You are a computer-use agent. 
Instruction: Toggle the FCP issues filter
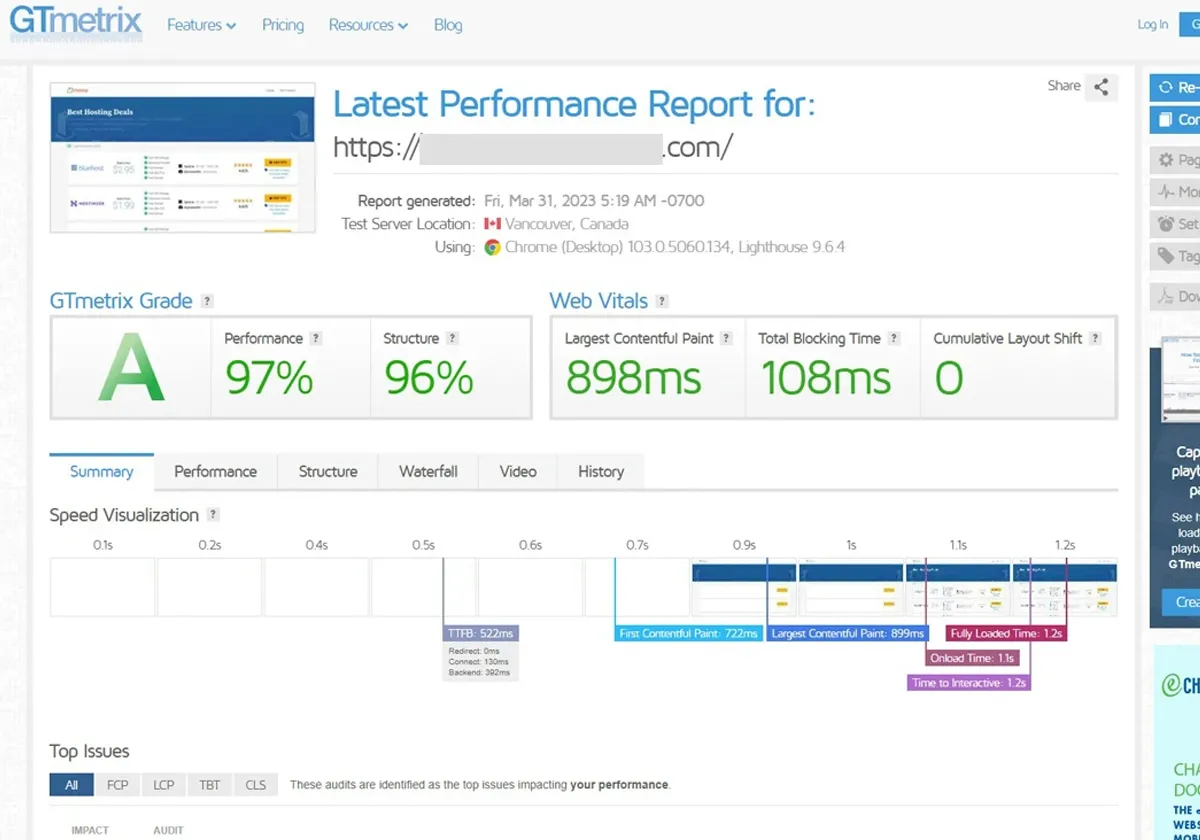117,785
